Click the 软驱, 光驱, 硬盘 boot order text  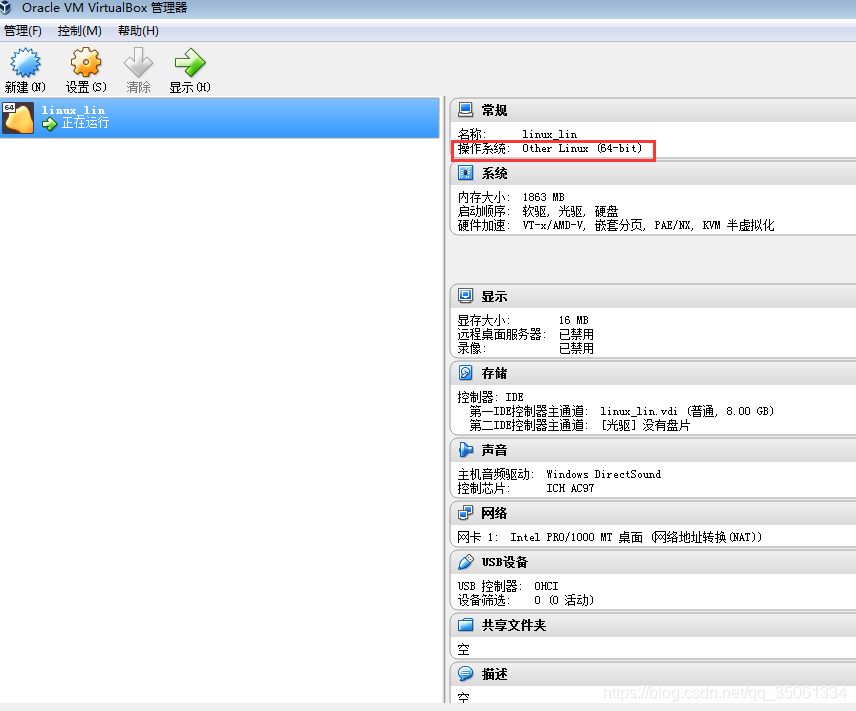pyautogui.click(x=570, y=211)
